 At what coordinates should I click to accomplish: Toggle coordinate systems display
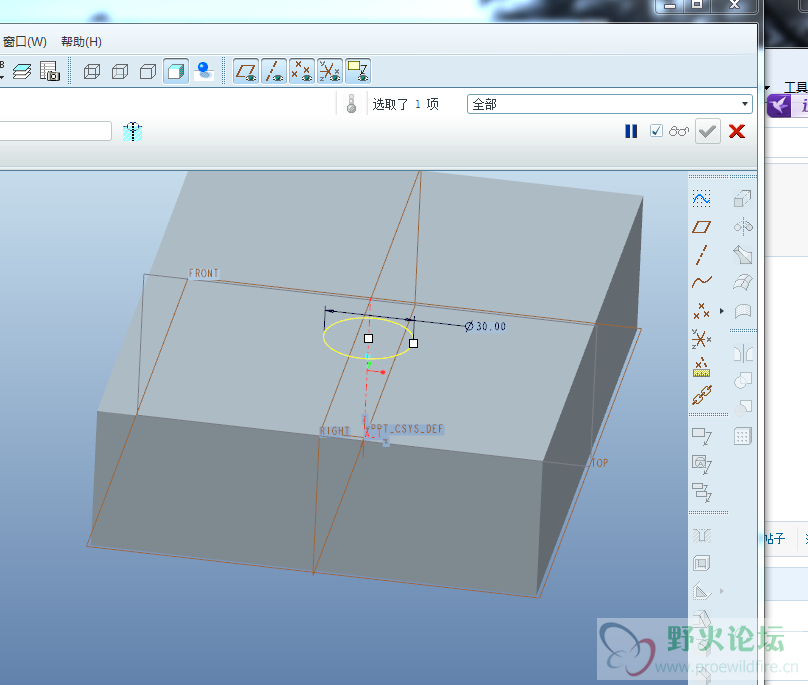[330, 71]
